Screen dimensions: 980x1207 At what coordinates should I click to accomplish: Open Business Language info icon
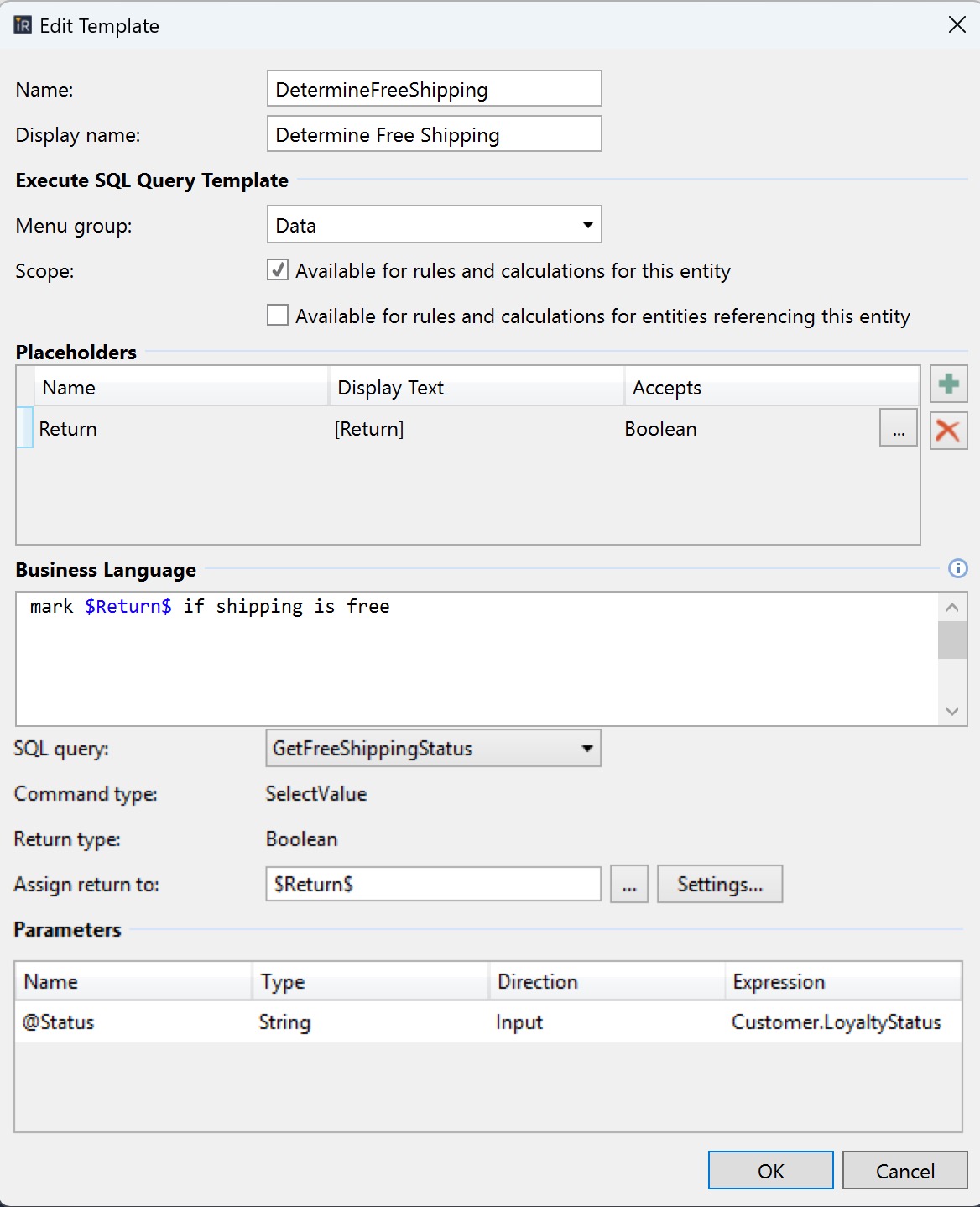[957, 569]
